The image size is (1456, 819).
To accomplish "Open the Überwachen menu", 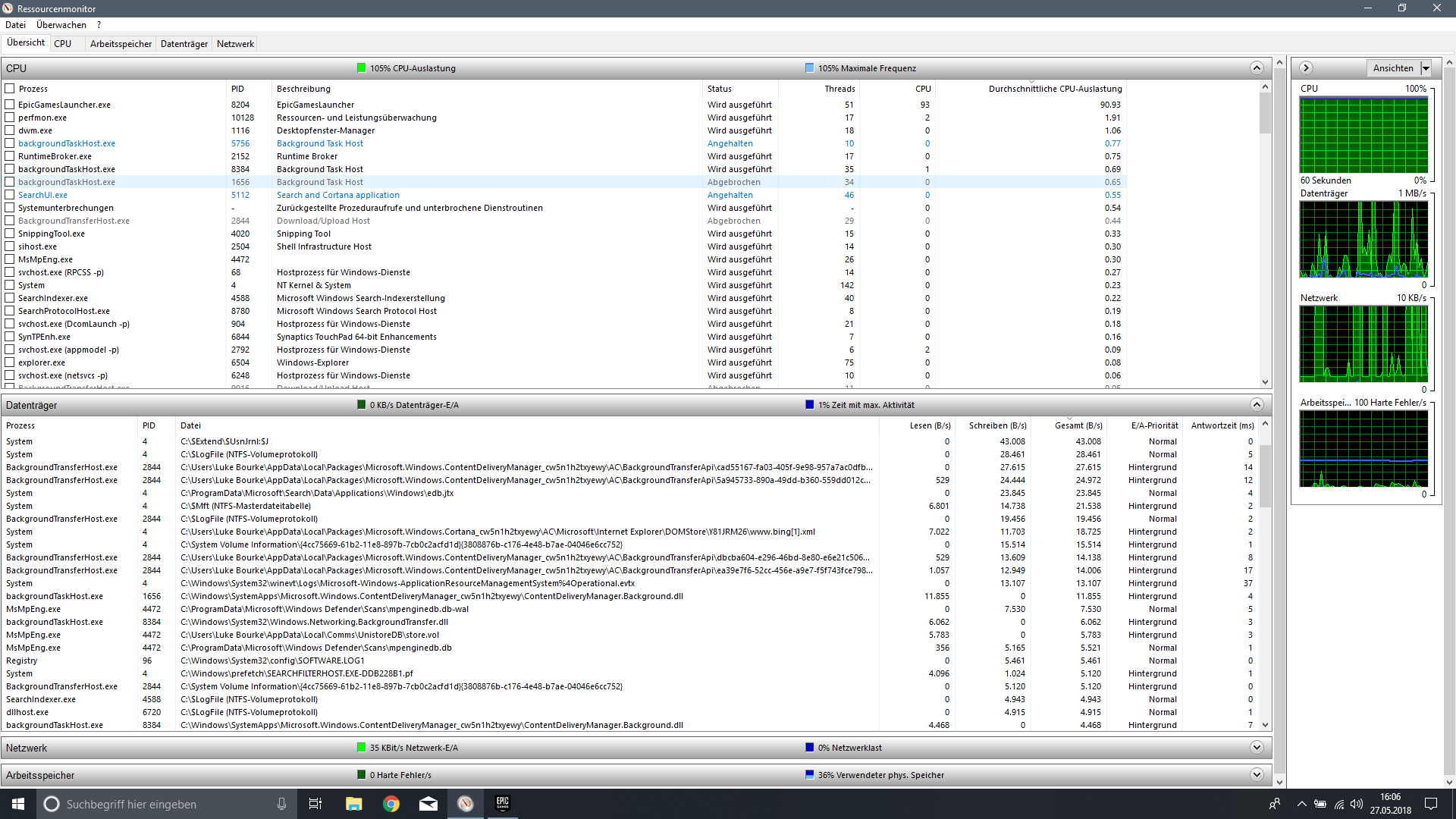I will coord(61,25).
